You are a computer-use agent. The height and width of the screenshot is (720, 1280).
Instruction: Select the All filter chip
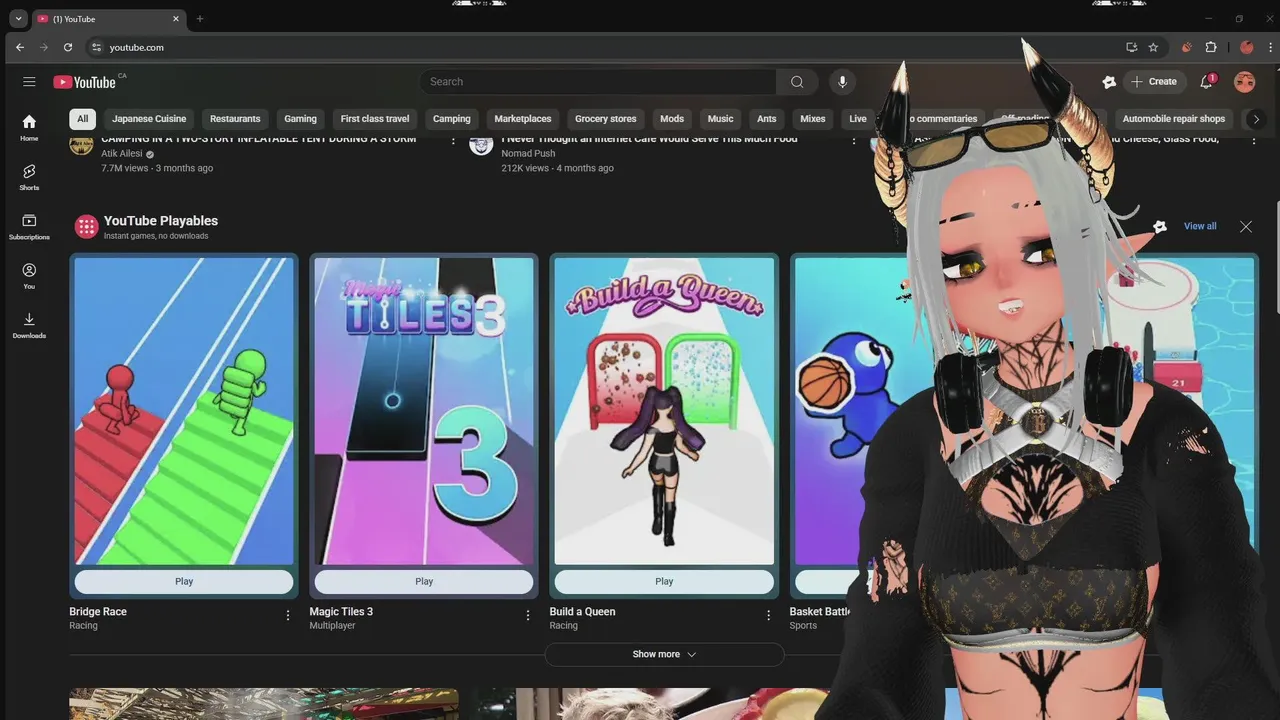pyautogui.click(x=82, y=118)
